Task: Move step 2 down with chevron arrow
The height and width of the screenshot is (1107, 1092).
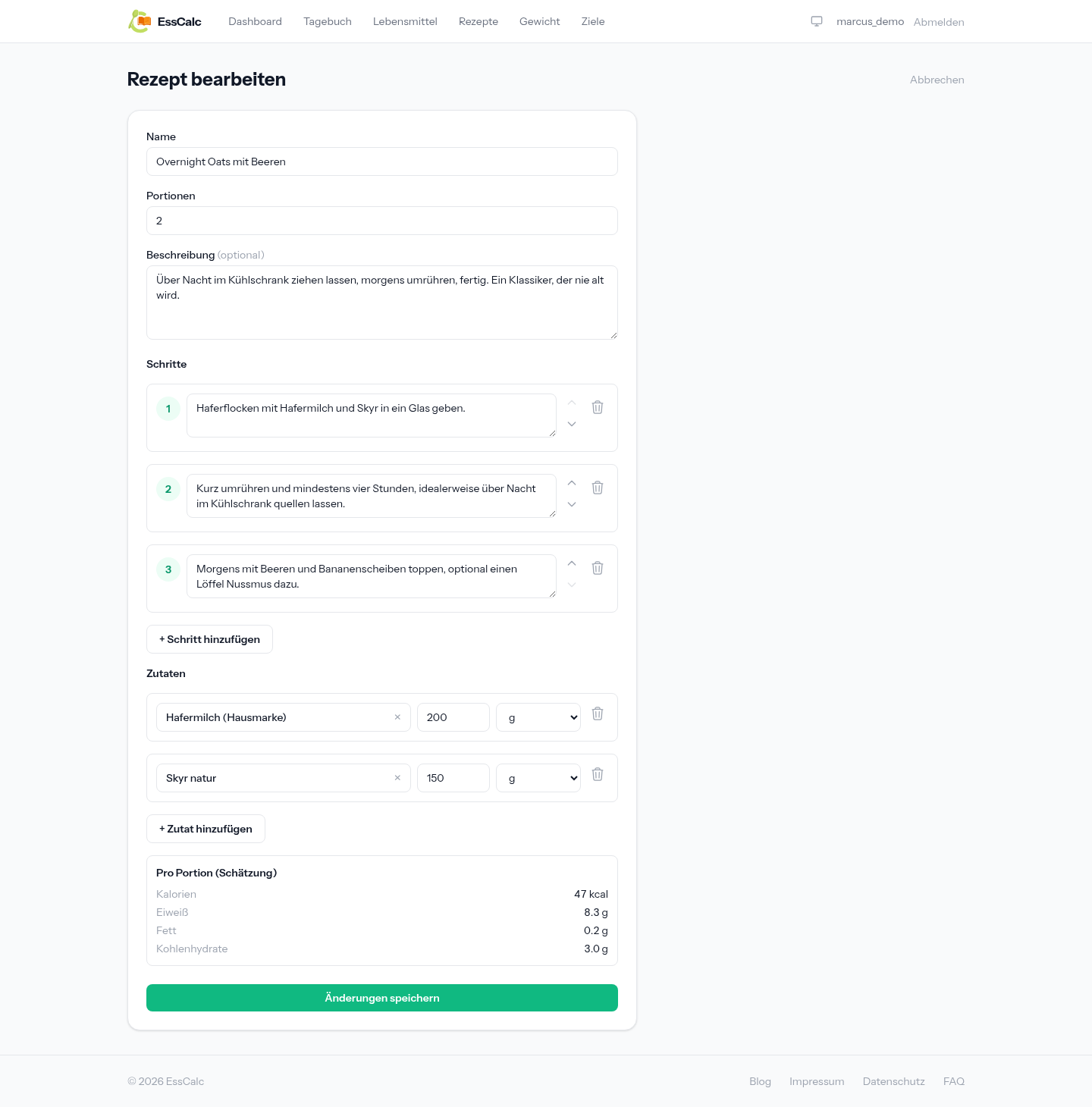Action: click(x=572, y=504)
